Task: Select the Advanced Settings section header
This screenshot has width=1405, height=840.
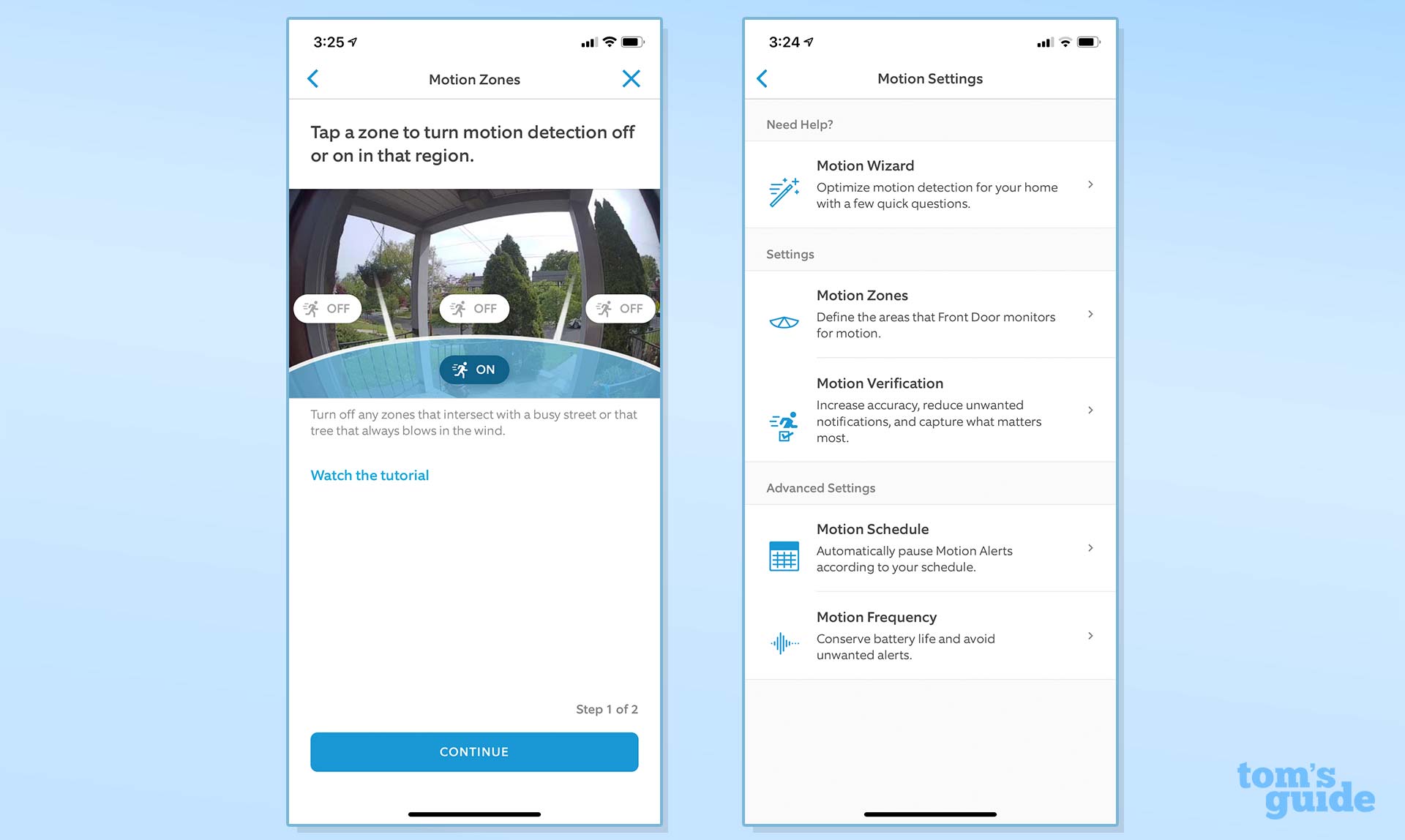Action: point(820,488)
